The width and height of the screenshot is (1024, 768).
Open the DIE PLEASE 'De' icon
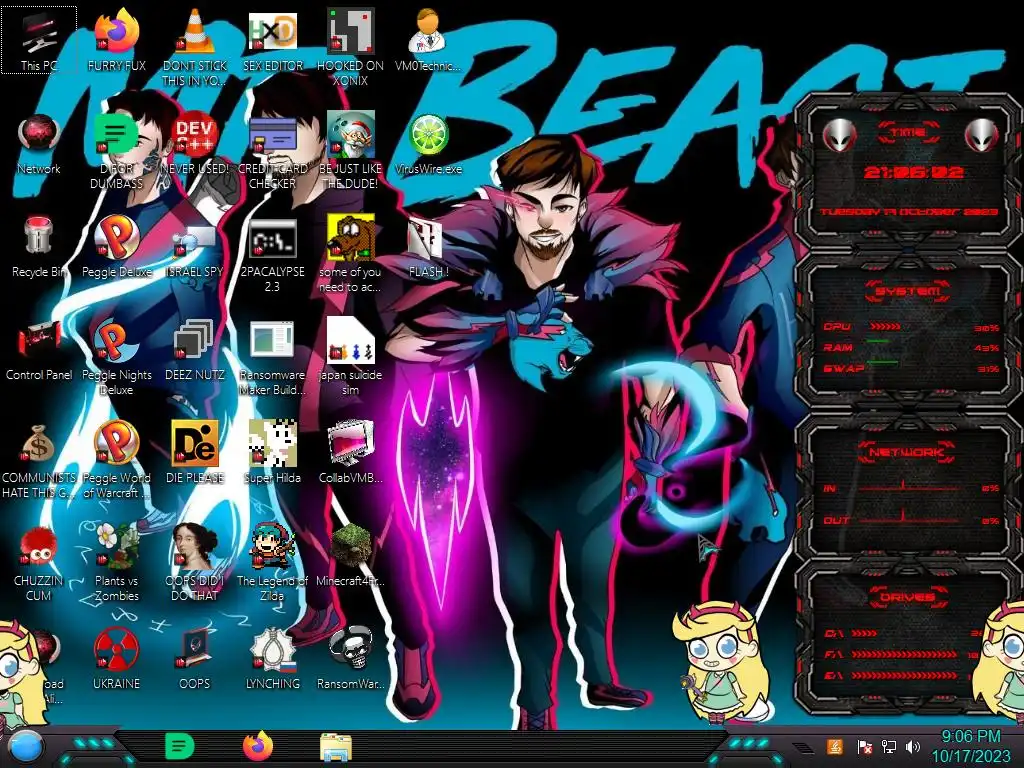pos(195,453)
